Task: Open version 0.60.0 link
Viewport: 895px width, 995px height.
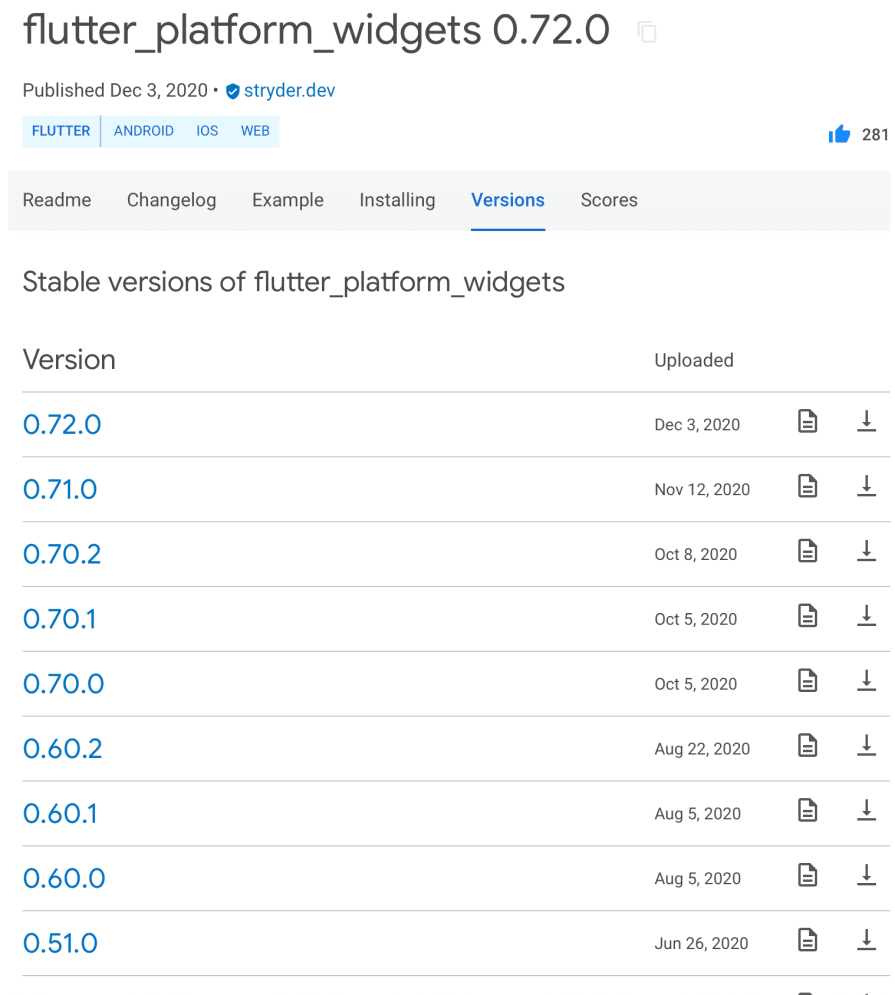Action: (64, 878)
